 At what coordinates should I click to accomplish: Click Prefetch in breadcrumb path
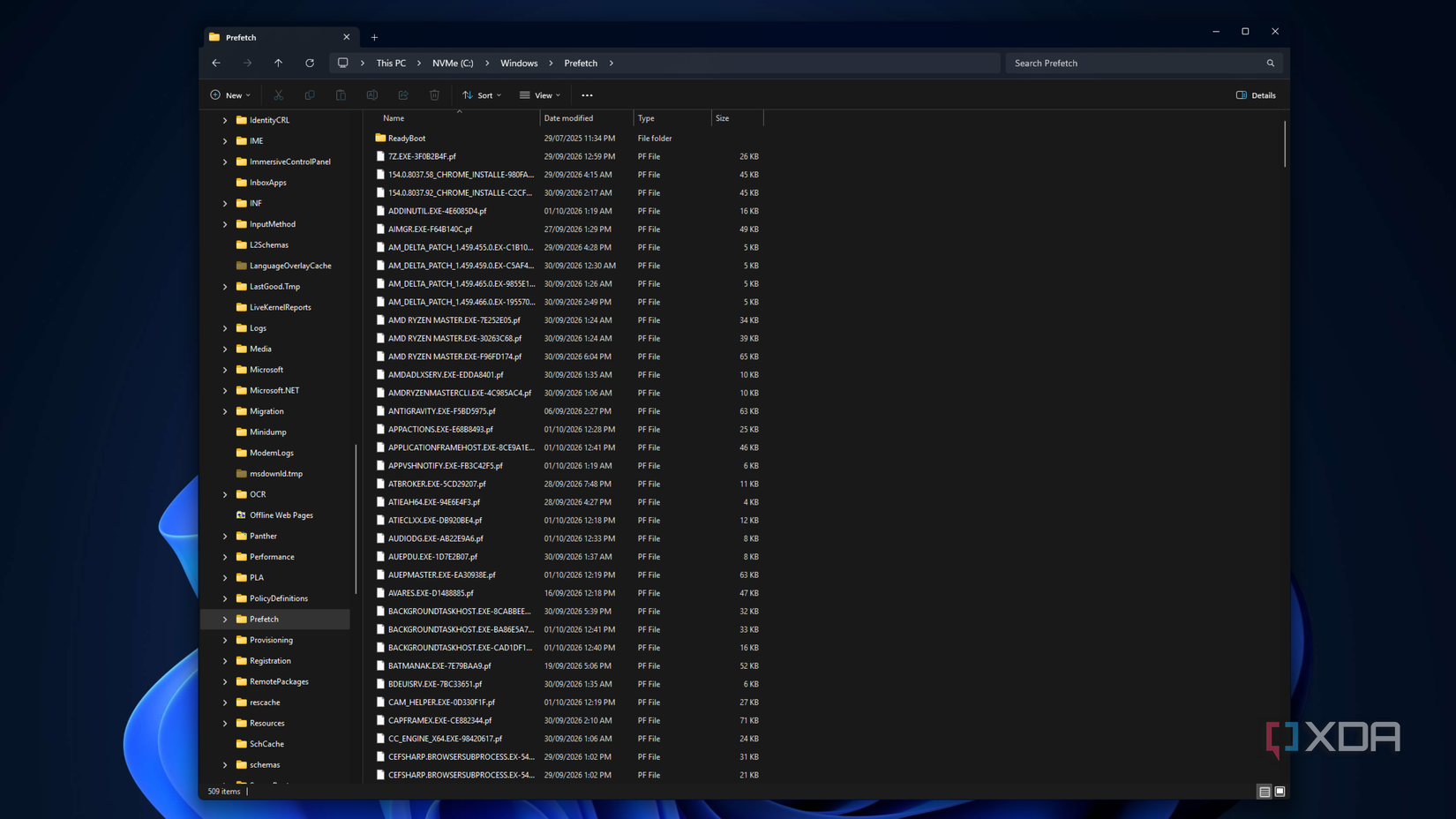click(x=581, y=63)
